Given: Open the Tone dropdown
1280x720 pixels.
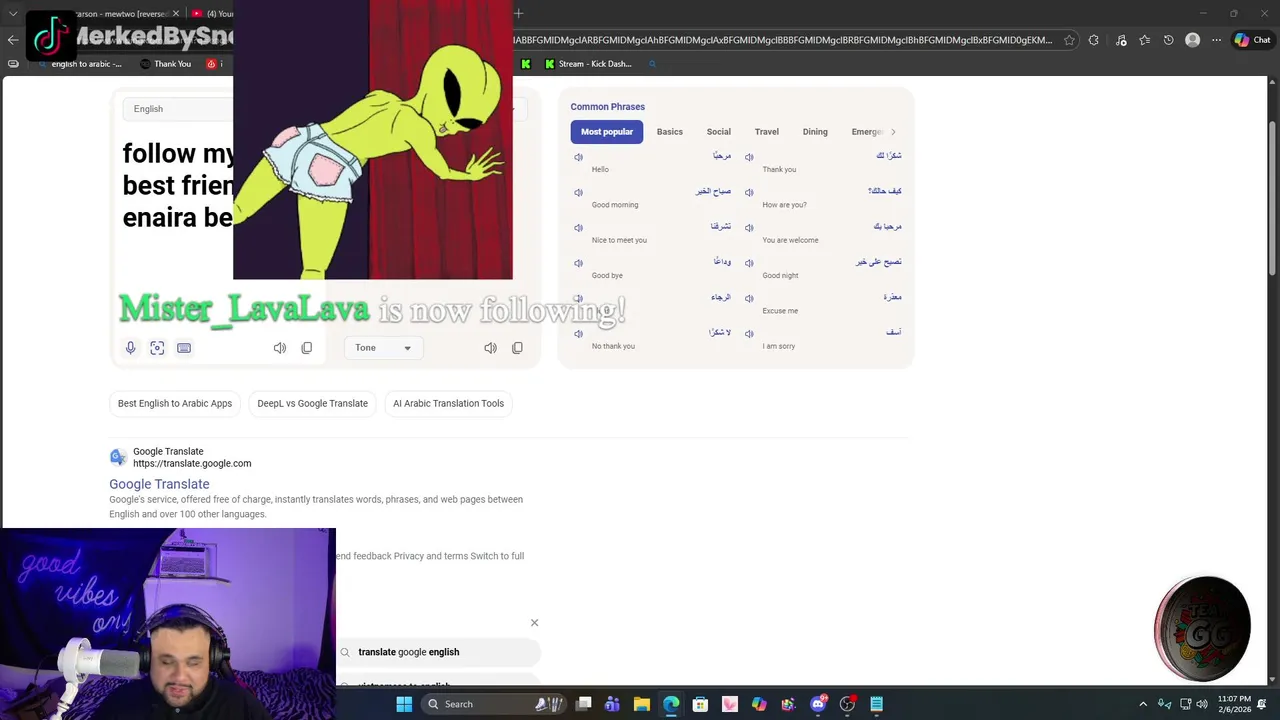Looking at the screenshot, I should (383, 348).
